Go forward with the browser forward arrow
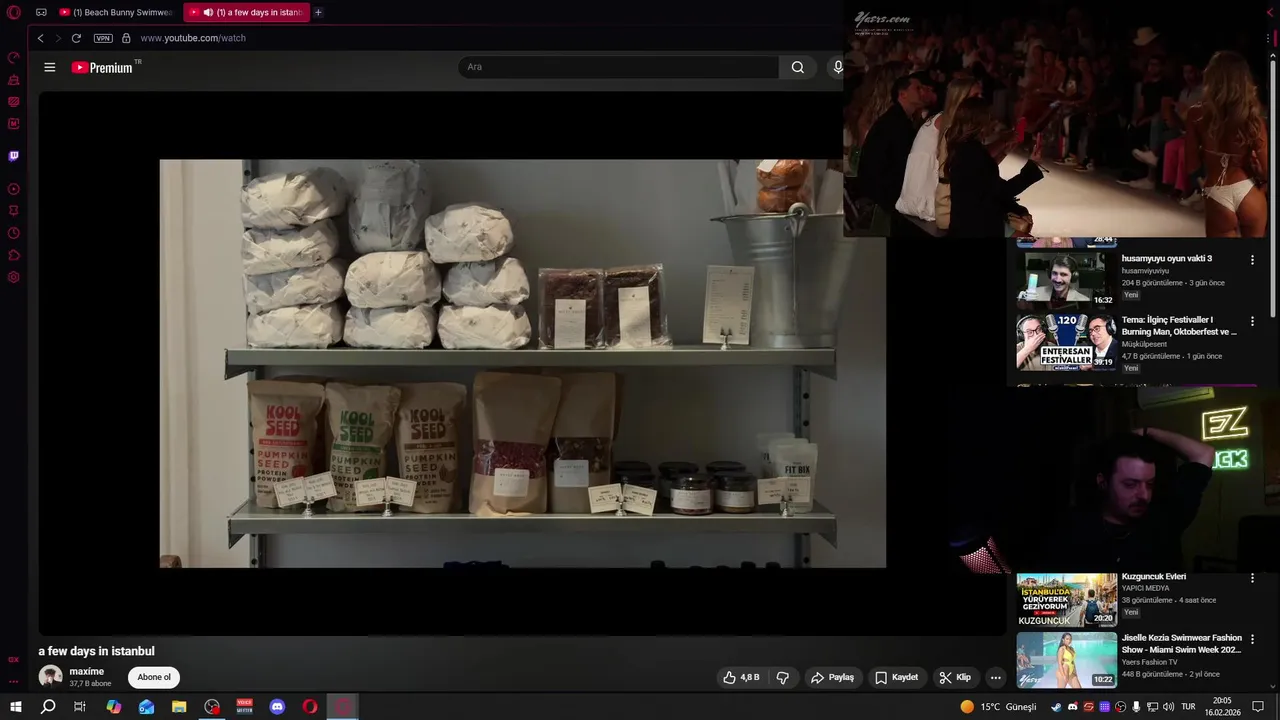Screen dimensions: 1280x720 (58, 38)
